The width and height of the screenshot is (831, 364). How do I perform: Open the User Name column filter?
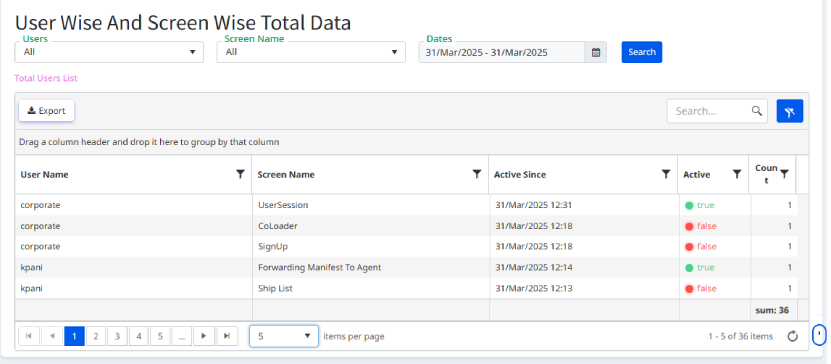240,174
